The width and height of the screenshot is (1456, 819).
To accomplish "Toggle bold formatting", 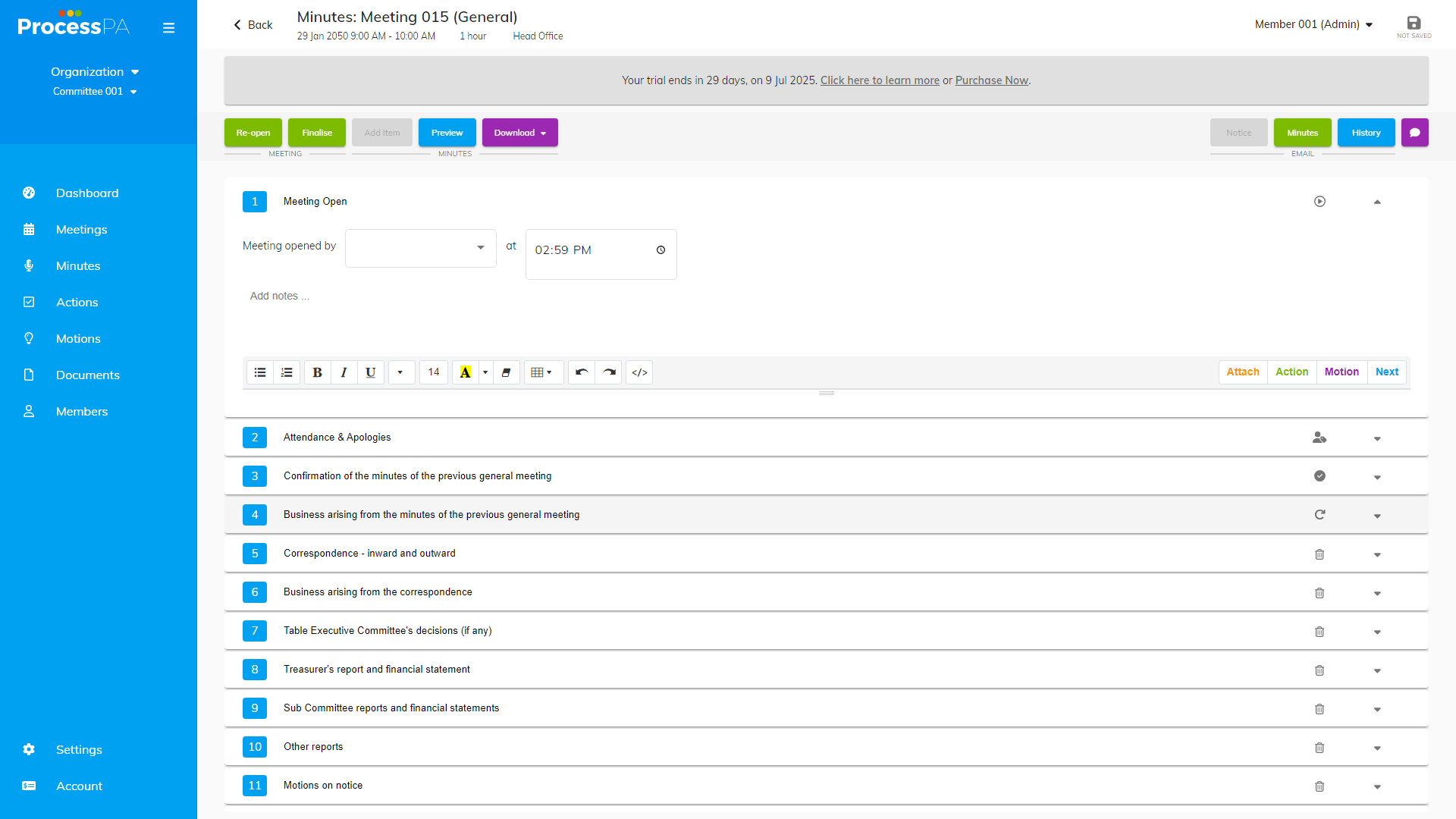I will click(x=317, y=372).
